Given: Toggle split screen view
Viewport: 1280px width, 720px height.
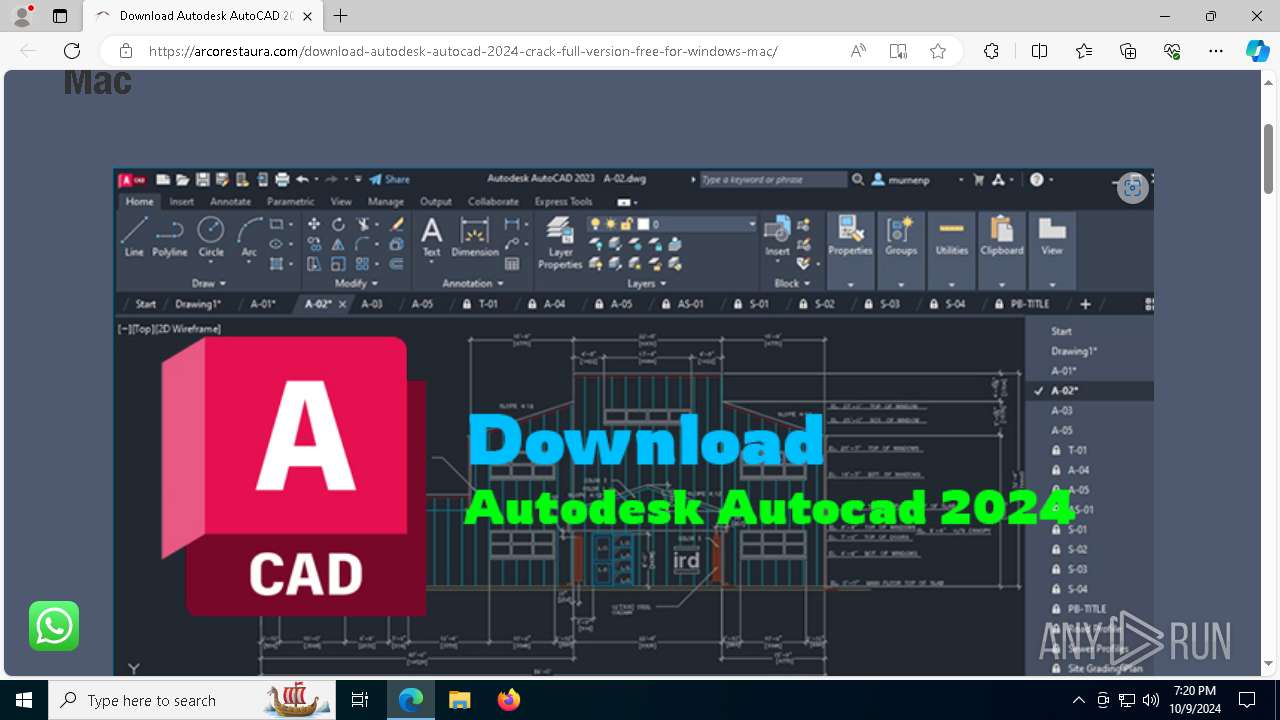Looking at the screenshot, I should click(1039, 51).
